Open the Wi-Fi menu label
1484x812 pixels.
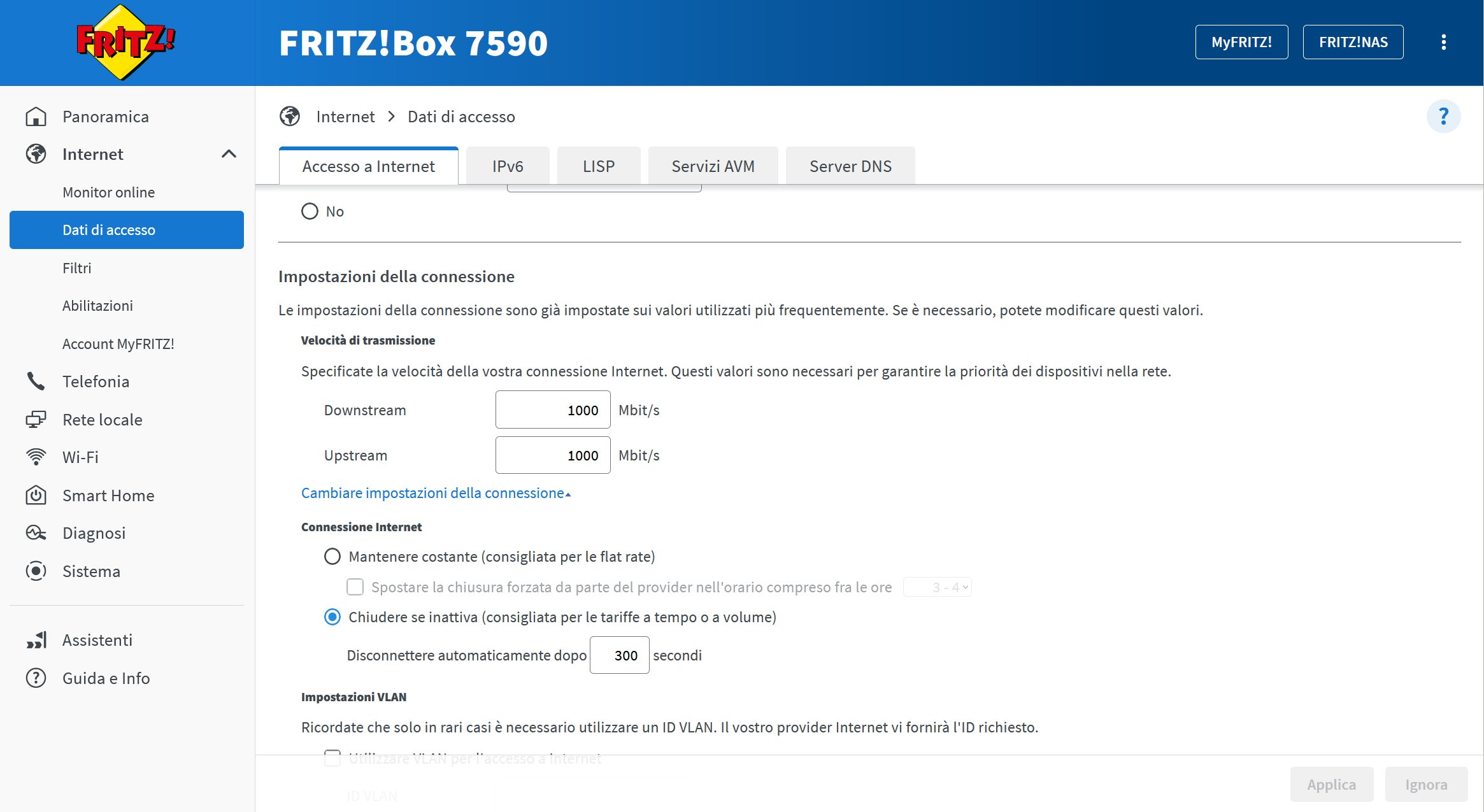(80, 457)
